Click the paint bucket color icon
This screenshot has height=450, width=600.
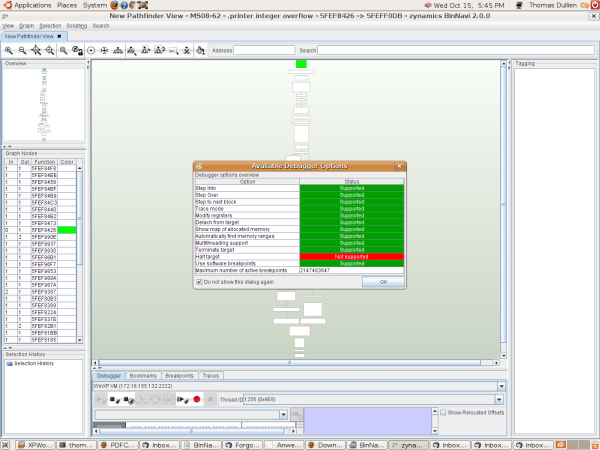pyautogui.click(x=200, y=49)
